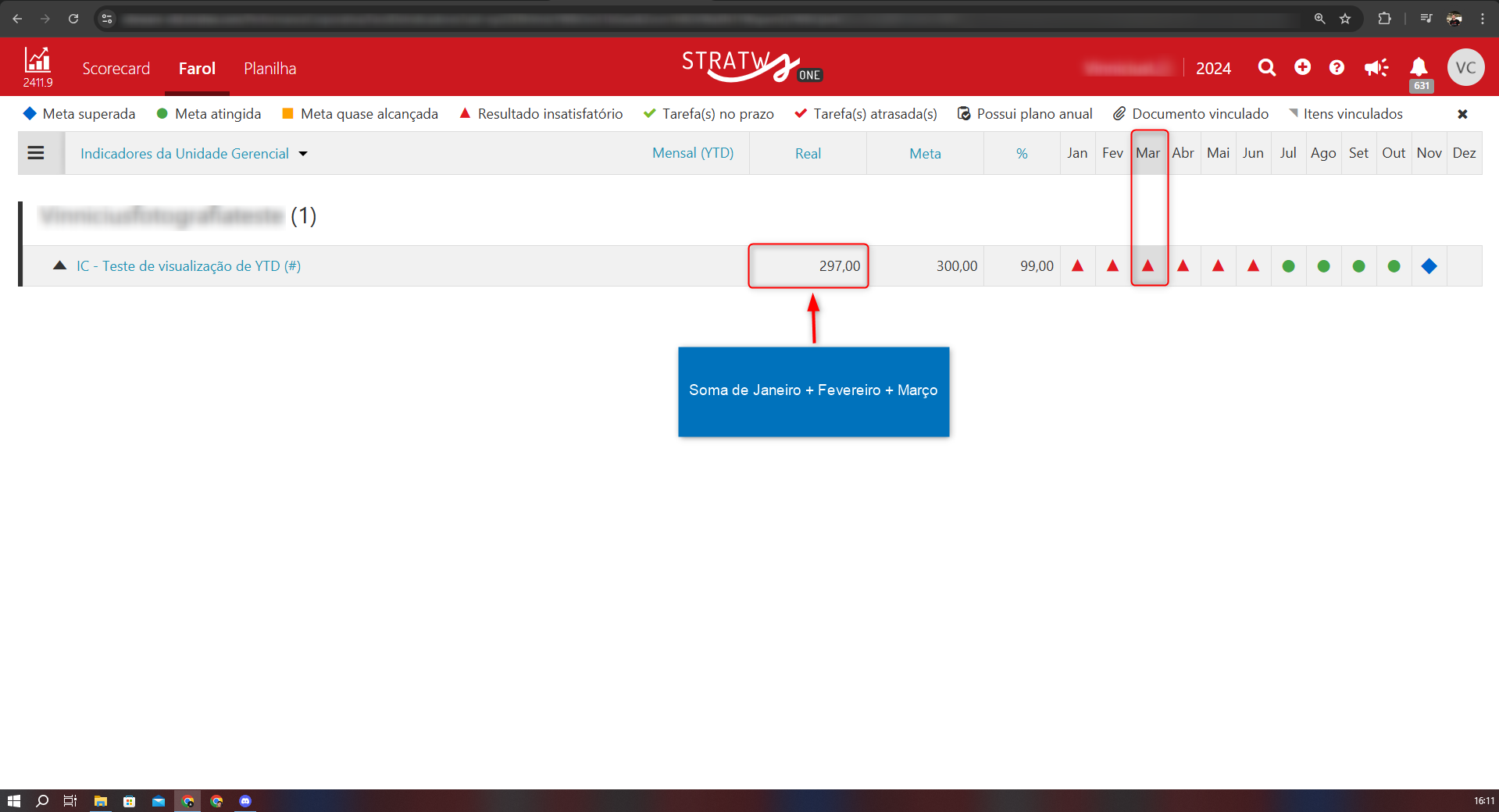Click July green circle status icon
Image resolution: width=1499 pixels, height=812 pixels.
point(1288,266)
